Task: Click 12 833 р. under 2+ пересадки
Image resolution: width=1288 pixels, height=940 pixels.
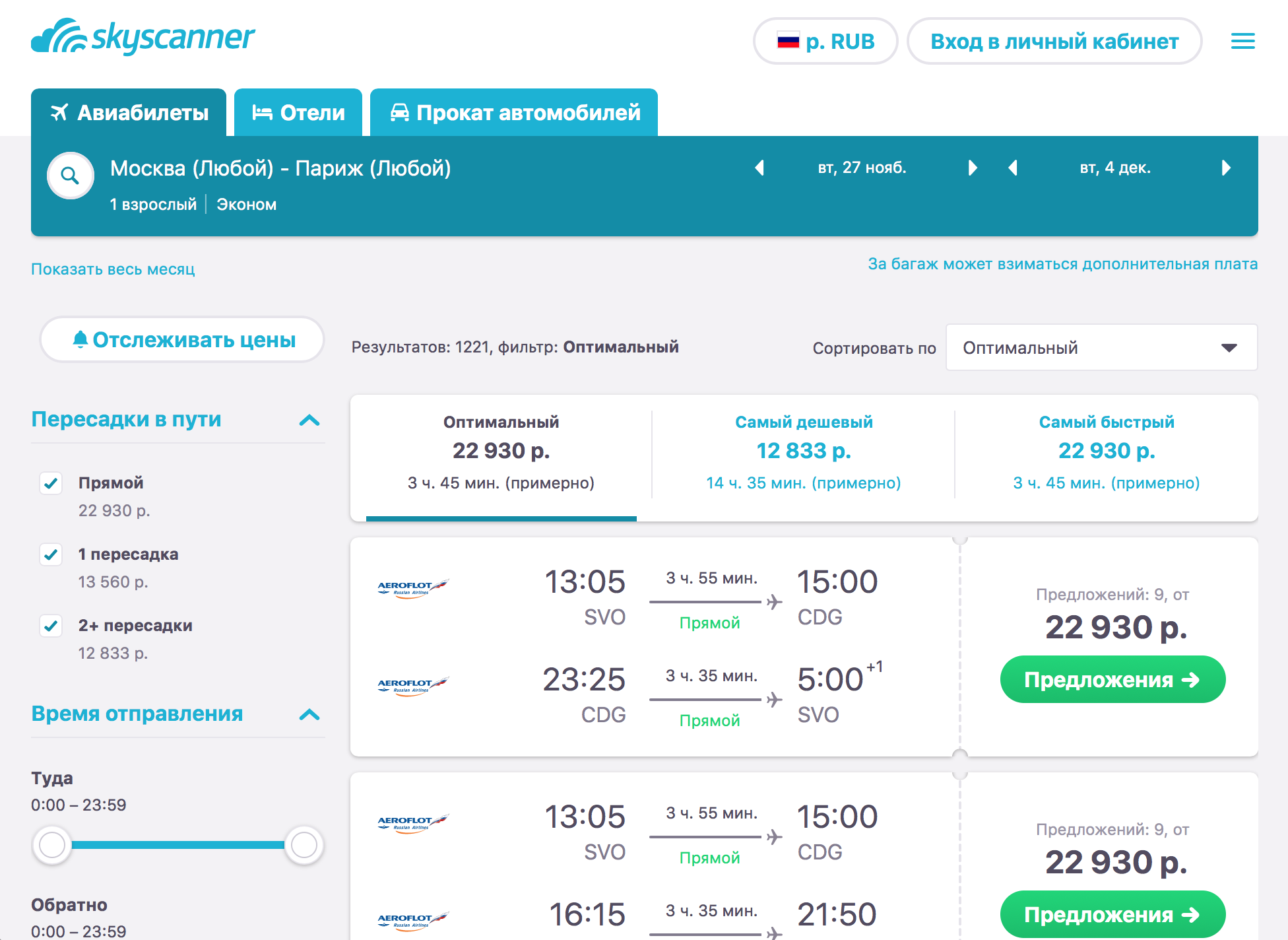Action: click(113, 654)
